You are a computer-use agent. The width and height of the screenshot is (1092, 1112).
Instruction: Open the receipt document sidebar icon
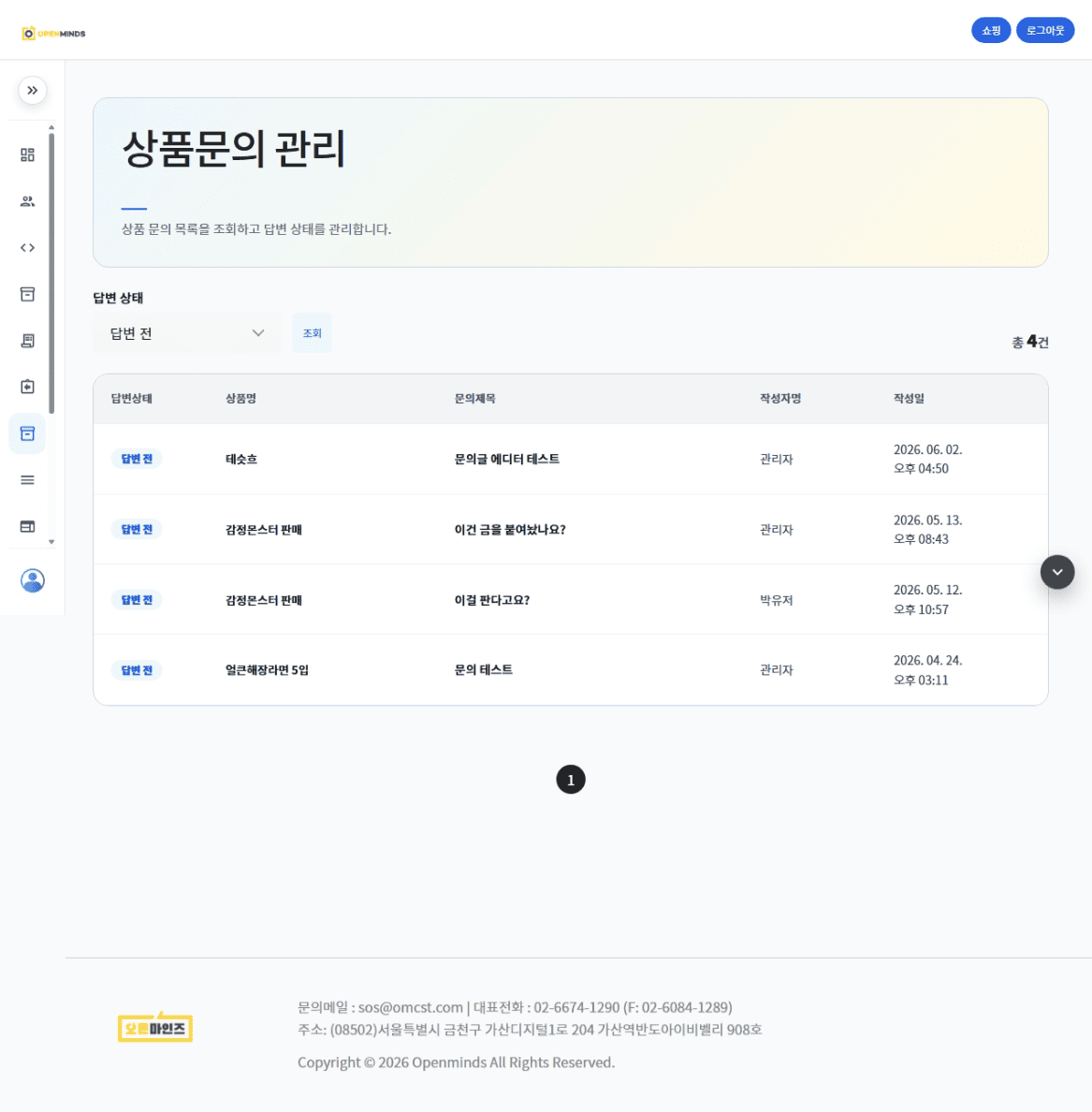(x=28, y=341)
